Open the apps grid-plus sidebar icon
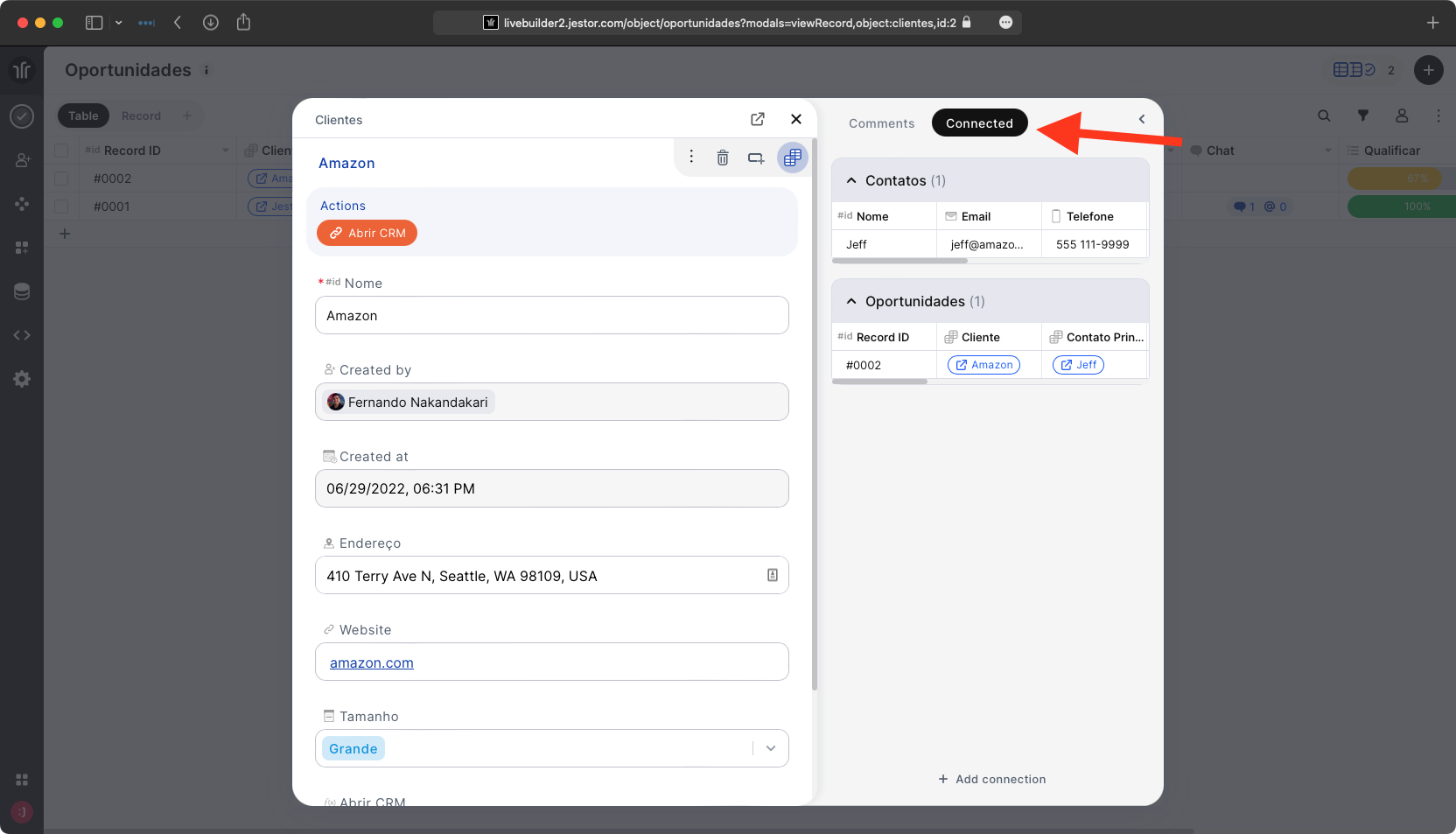The image size is (1456, 834). (22, 248)
